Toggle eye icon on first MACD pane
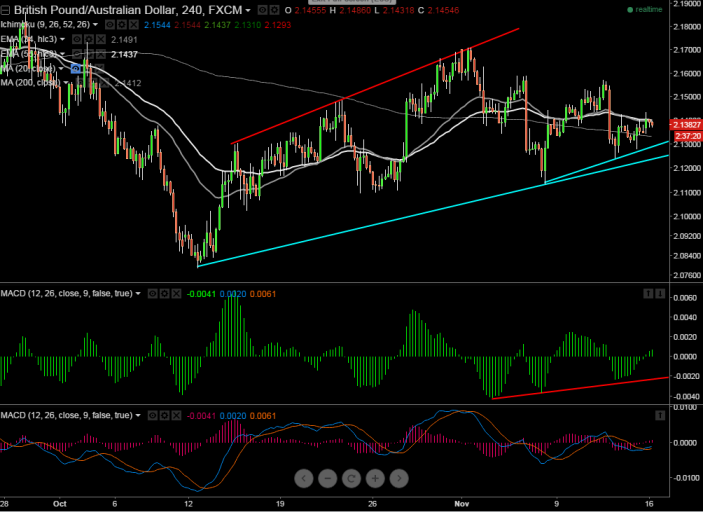The width and height of the screenshot is (703, 512). 152,294
